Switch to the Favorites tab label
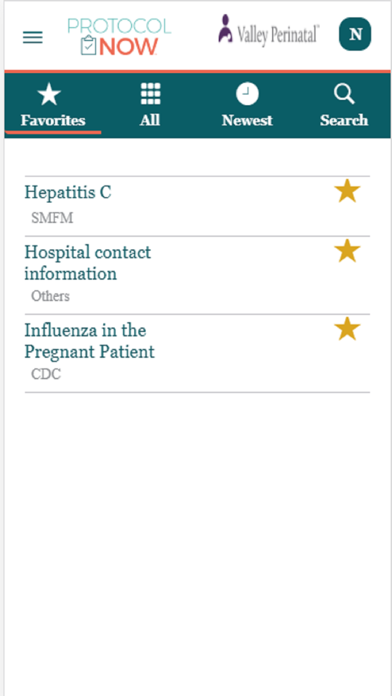The height and width of the screenshot is (696, 392). [x=53, y=120]
